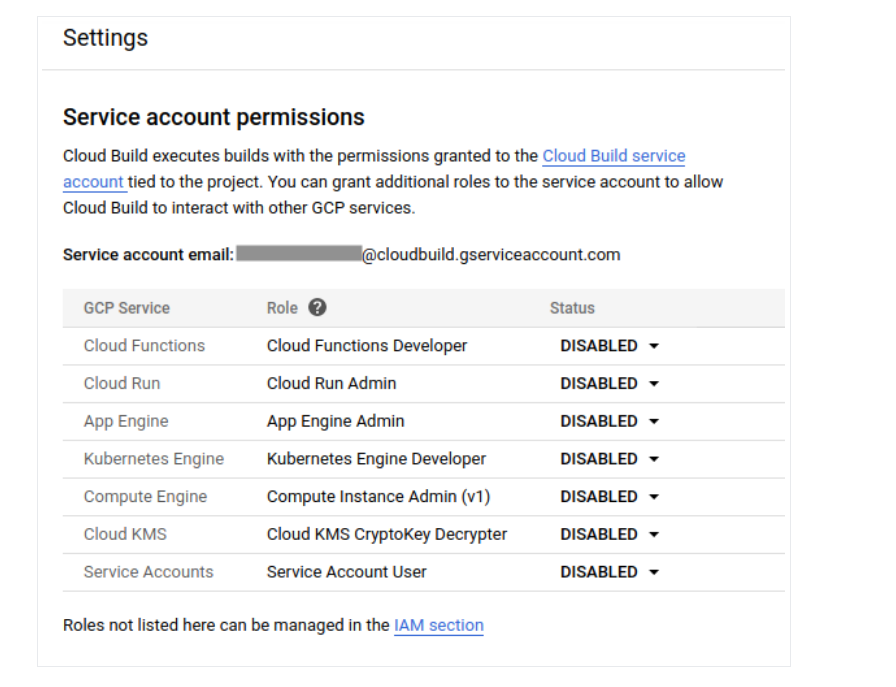Enable Cloud Functions Developer permission
Viewport: 896px width, 687px height.
click(x=609, y=345)
